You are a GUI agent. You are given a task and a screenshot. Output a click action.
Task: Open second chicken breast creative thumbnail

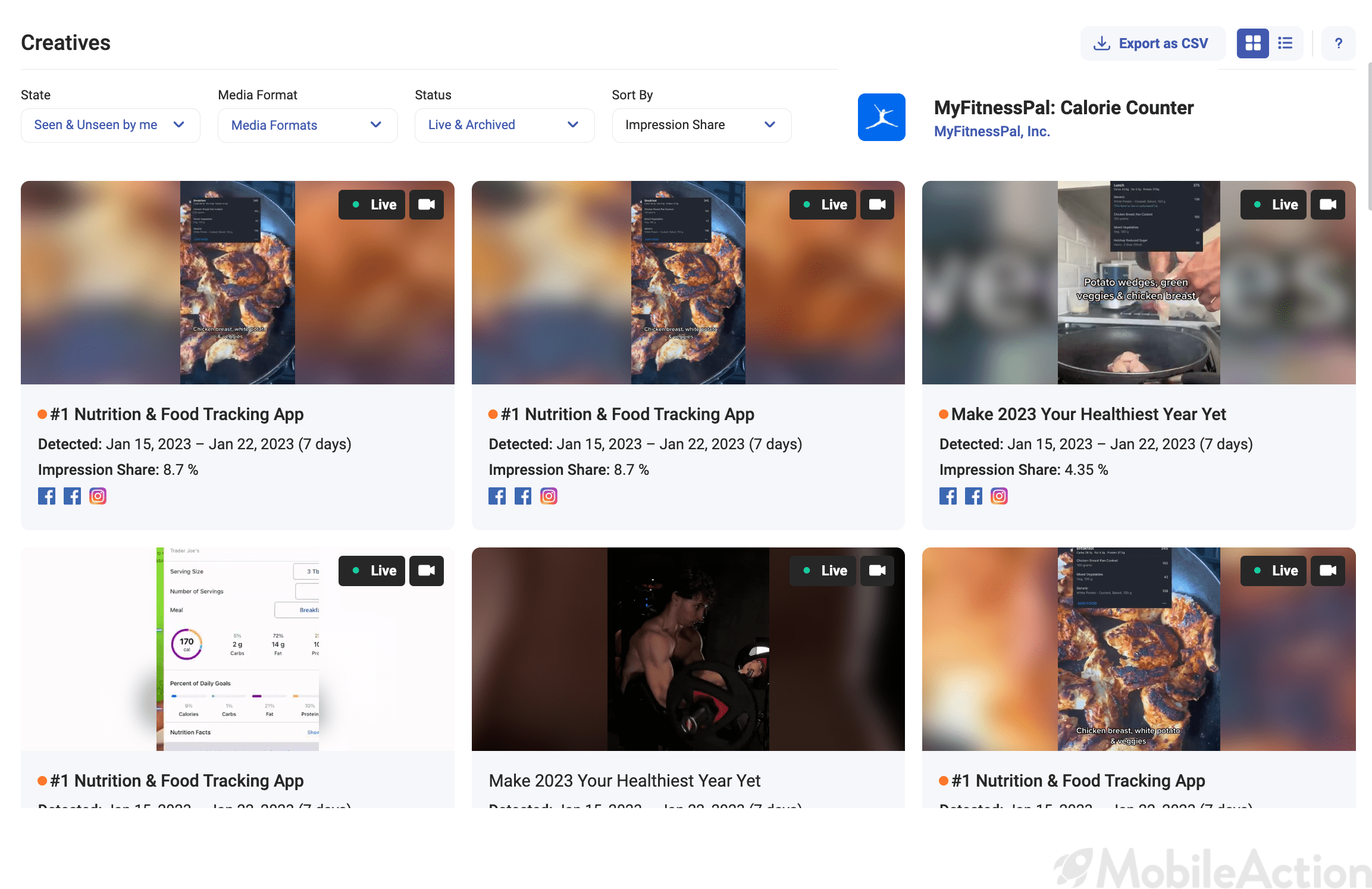(x=688, y=283)
